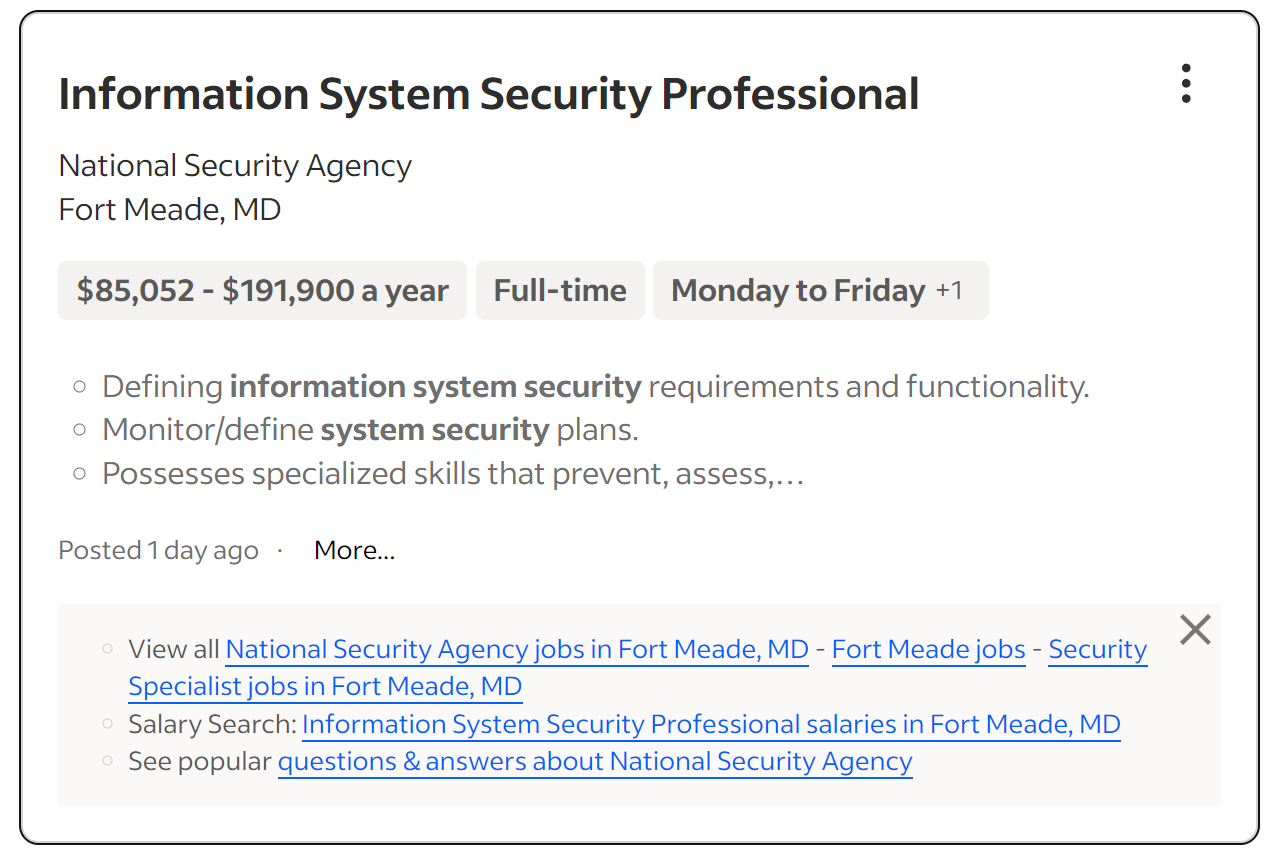Viewport: 1270px width, 853px height.
Task: Open Security Specialist jobs in Fort Meade link
Action: tap(325, 687)
